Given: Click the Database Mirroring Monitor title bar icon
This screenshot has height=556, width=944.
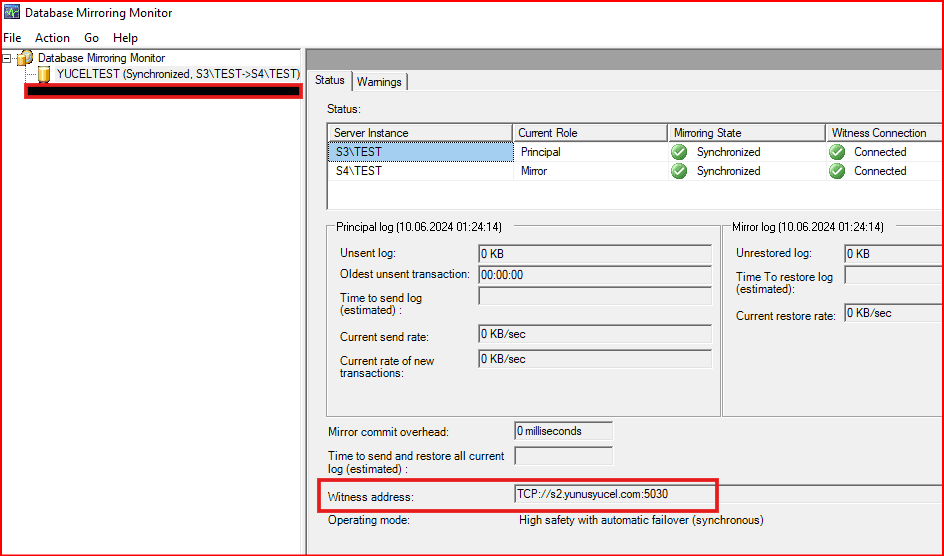Looking at the screenshot, I should tap(12, 13).
